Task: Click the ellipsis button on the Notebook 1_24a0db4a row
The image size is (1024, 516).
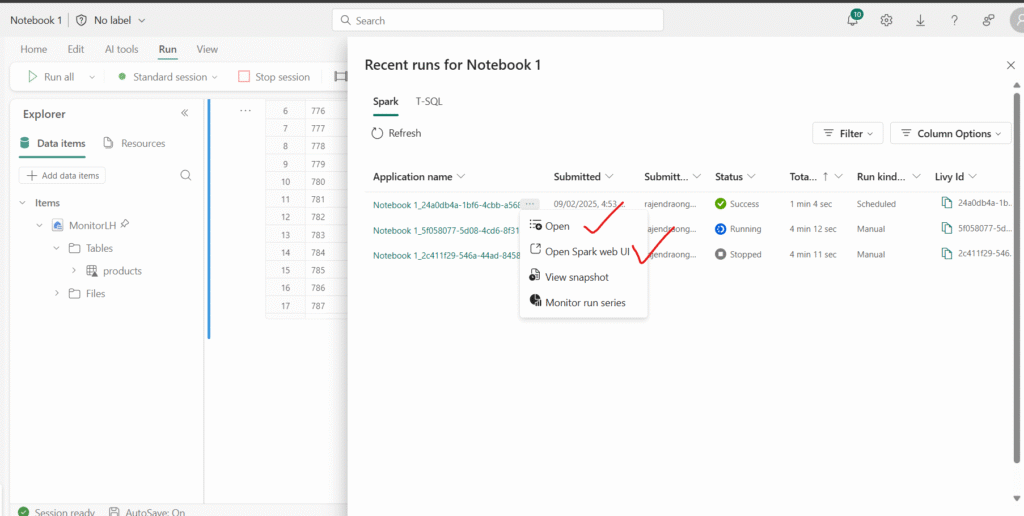Action: pyautogui.click(x=530, y=204)
